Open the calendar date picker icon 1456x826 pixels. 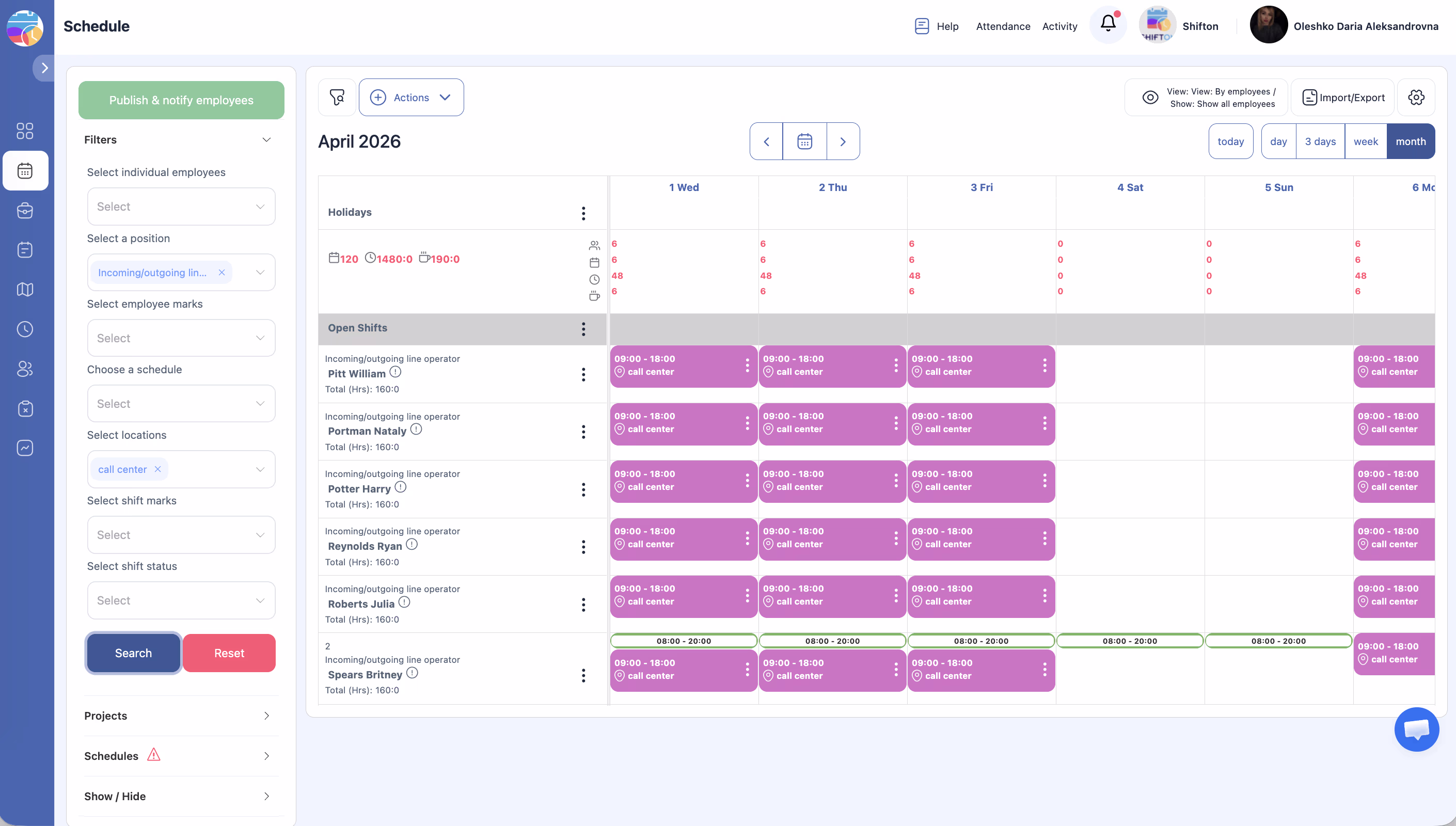(804, 141)
